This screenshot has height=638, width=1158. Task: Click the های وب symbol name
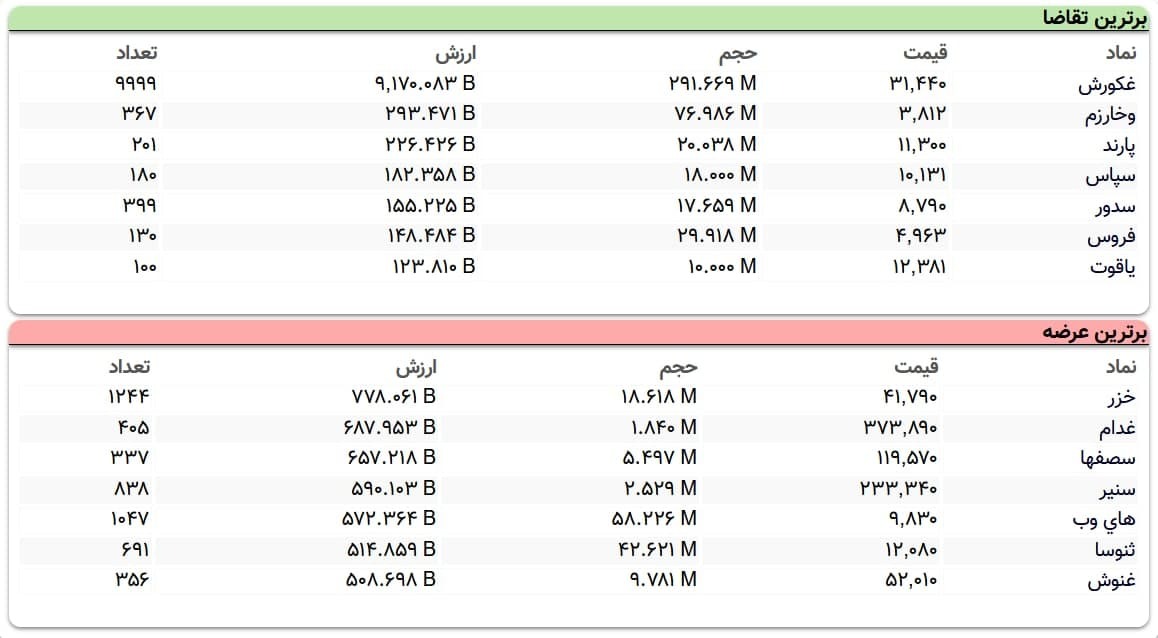click(1103, 519)
